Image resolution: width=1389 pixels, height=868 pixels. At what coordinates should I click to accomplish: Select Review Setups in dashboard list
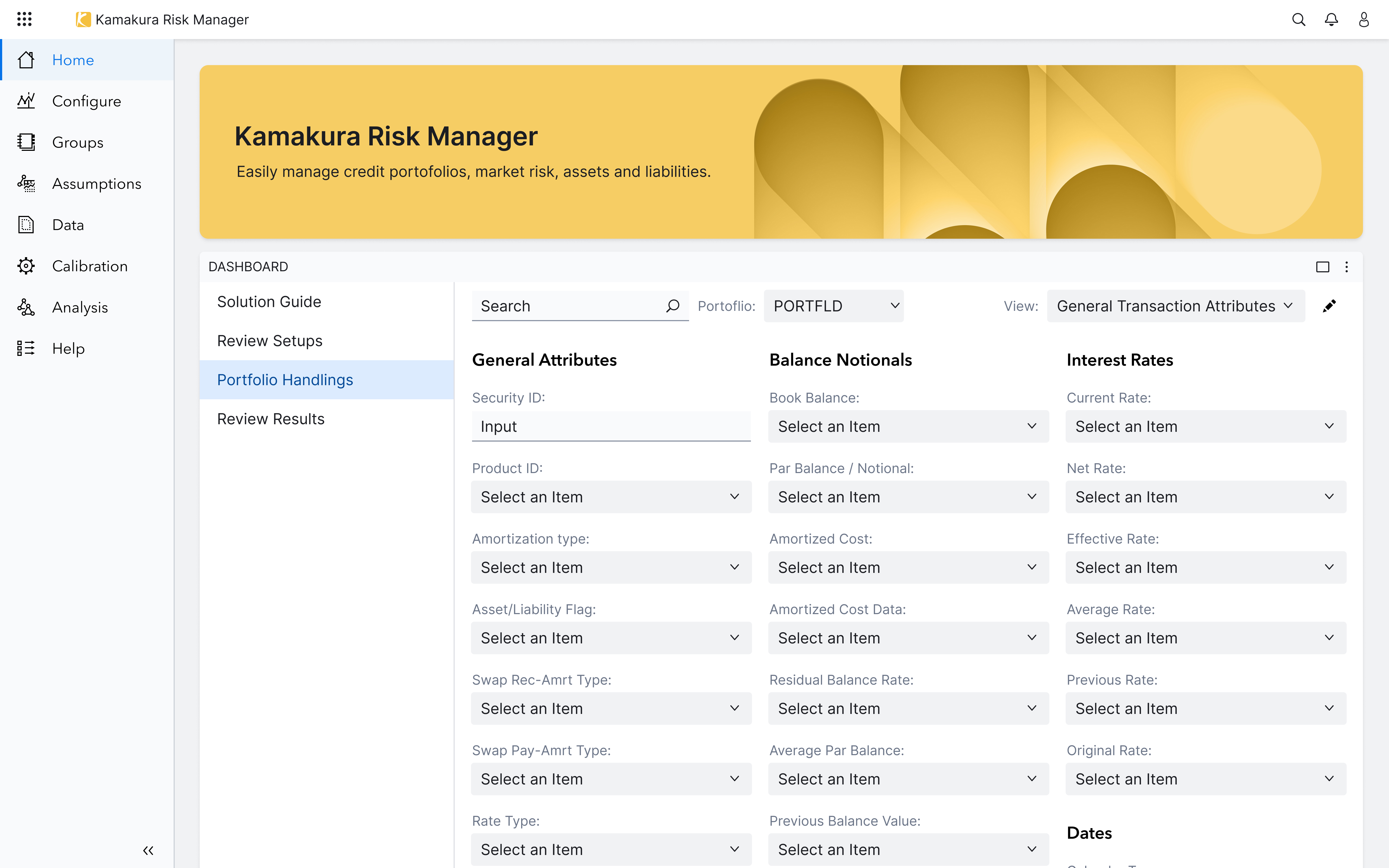(270, 341)
